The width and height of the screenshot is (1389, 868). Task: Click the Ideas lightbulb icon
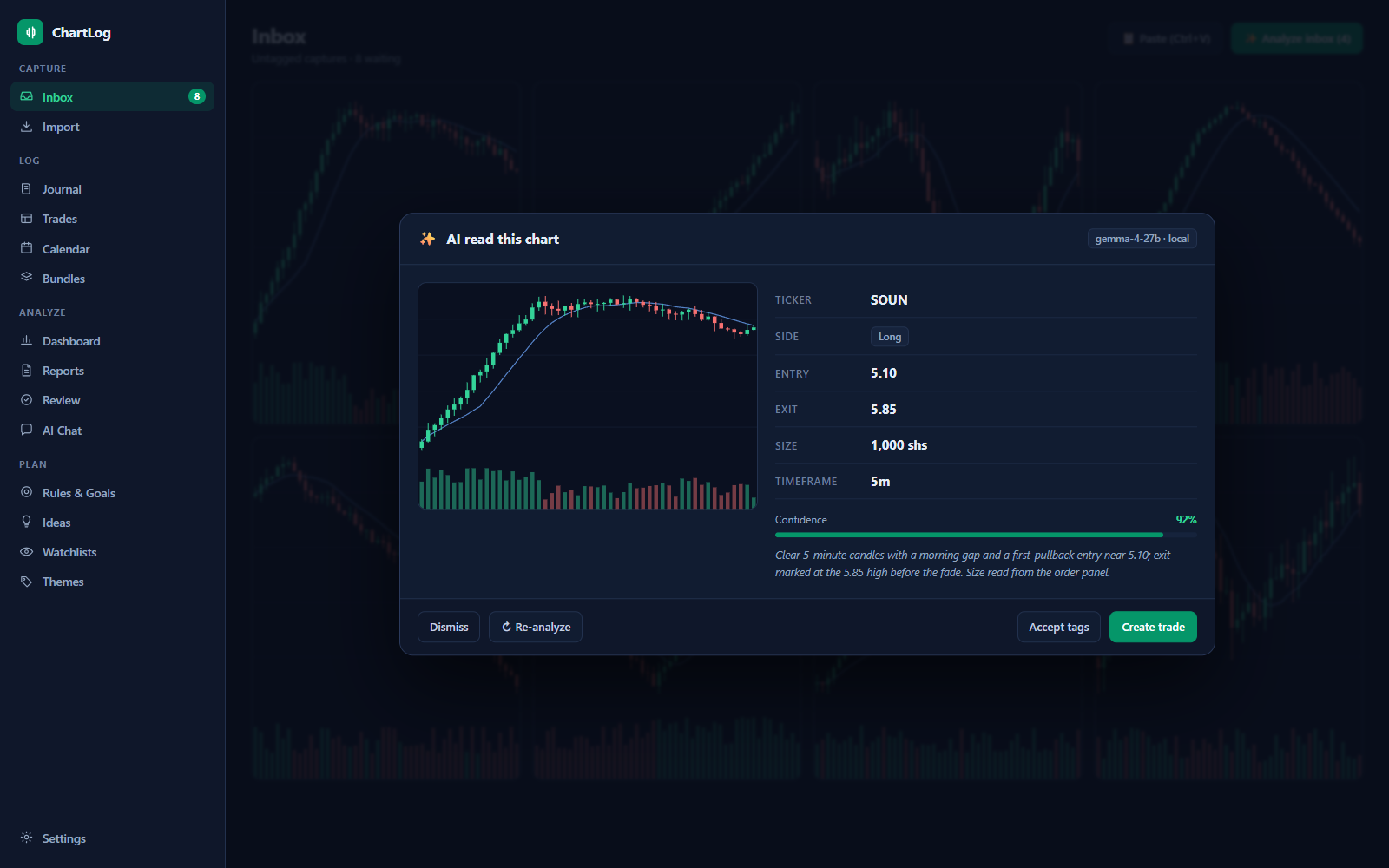tap(27, 522)
